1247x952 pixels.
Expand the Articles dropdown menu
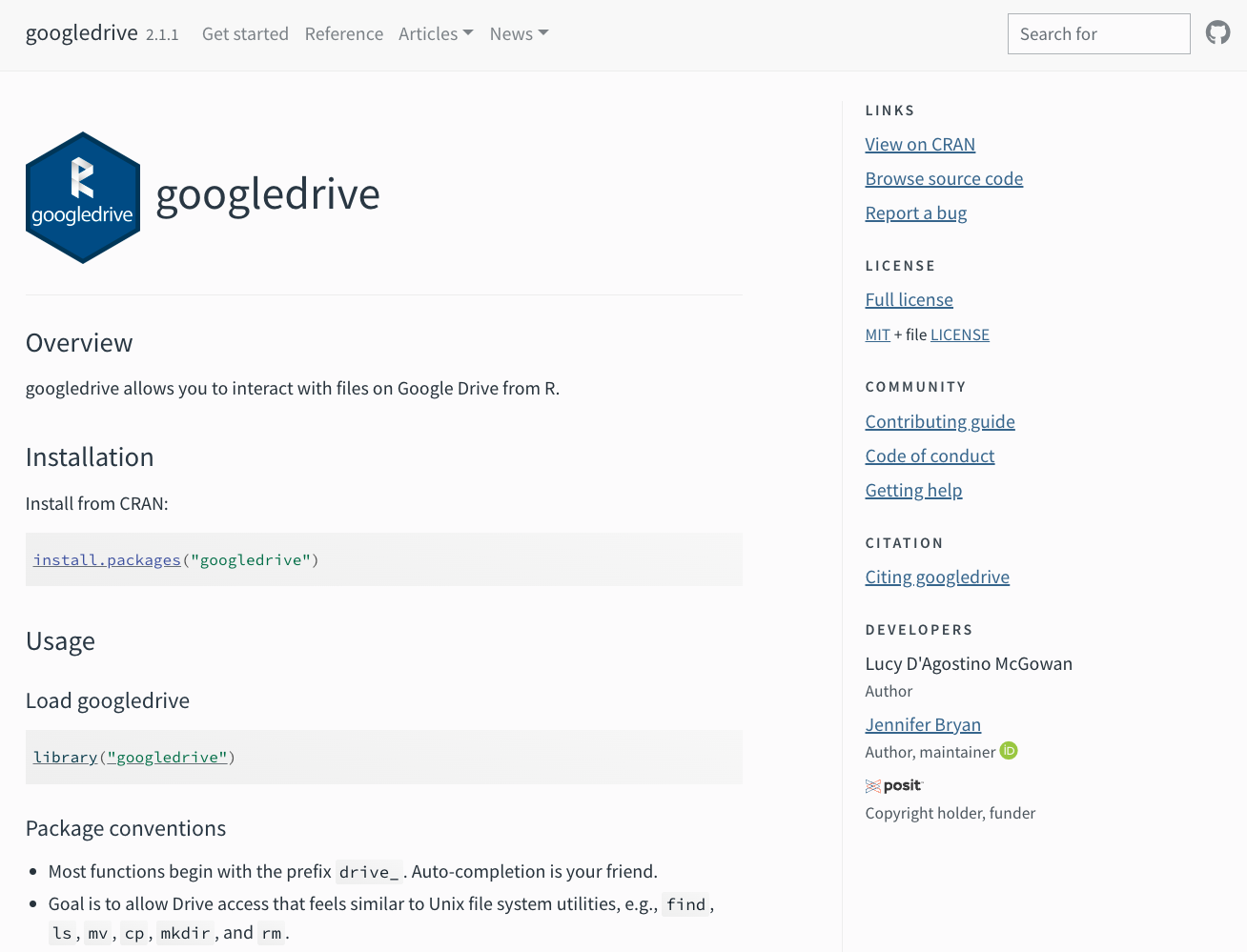click(436, 34)
